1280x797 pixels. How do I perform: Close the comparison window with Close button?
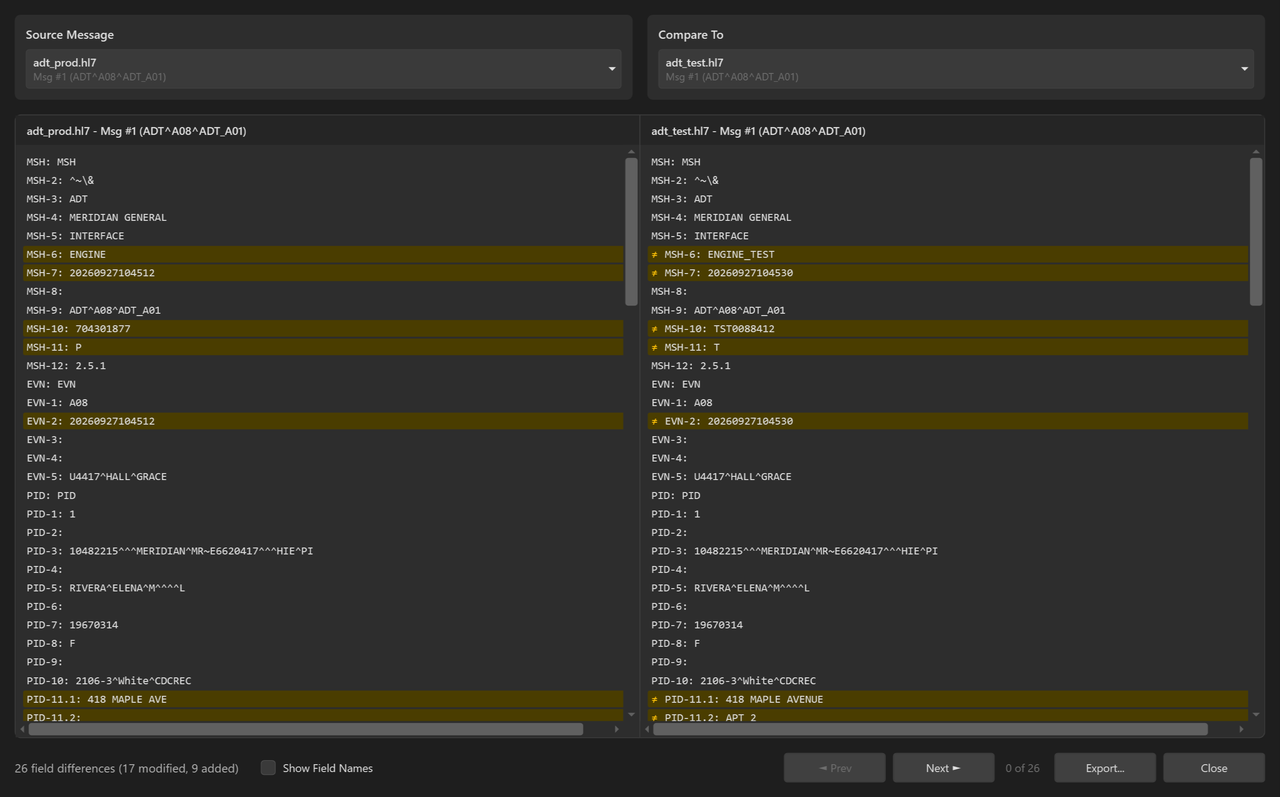1214,768
